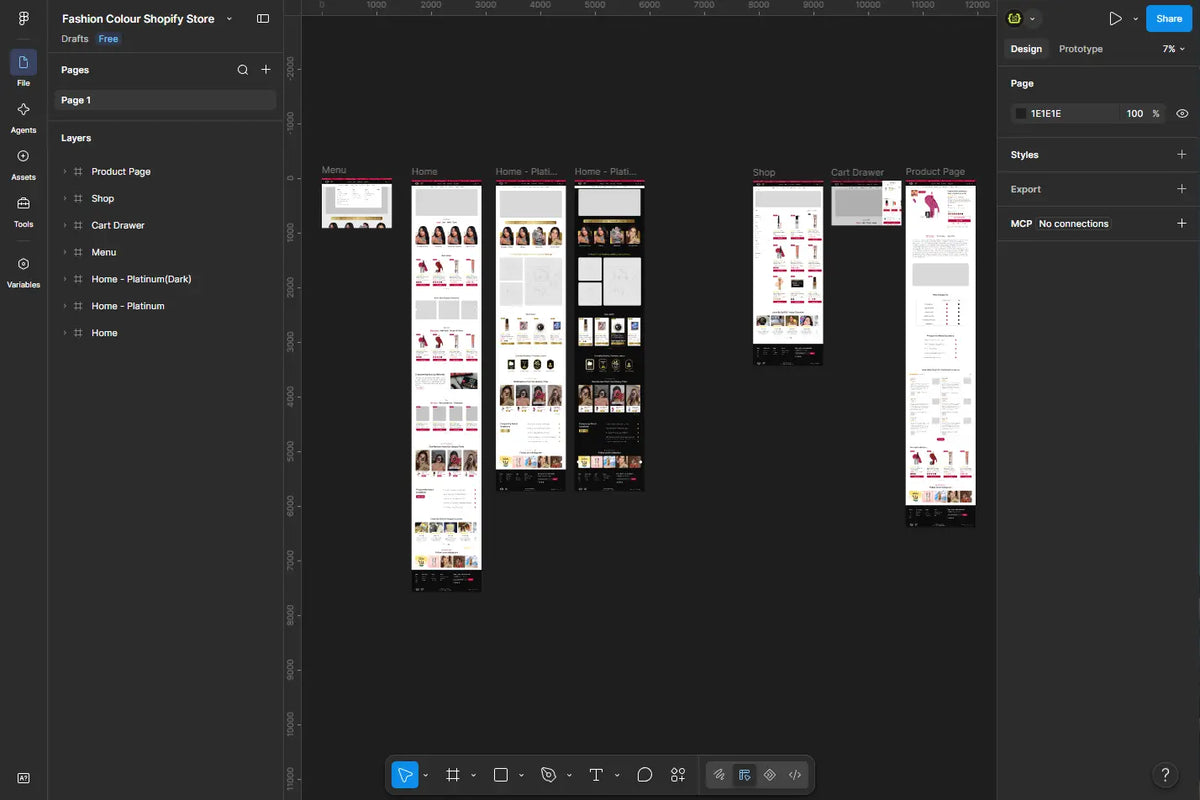Open the plugins diamond mode icon
This screenshot has width=1200, height=800.
(x=770, y=775)
